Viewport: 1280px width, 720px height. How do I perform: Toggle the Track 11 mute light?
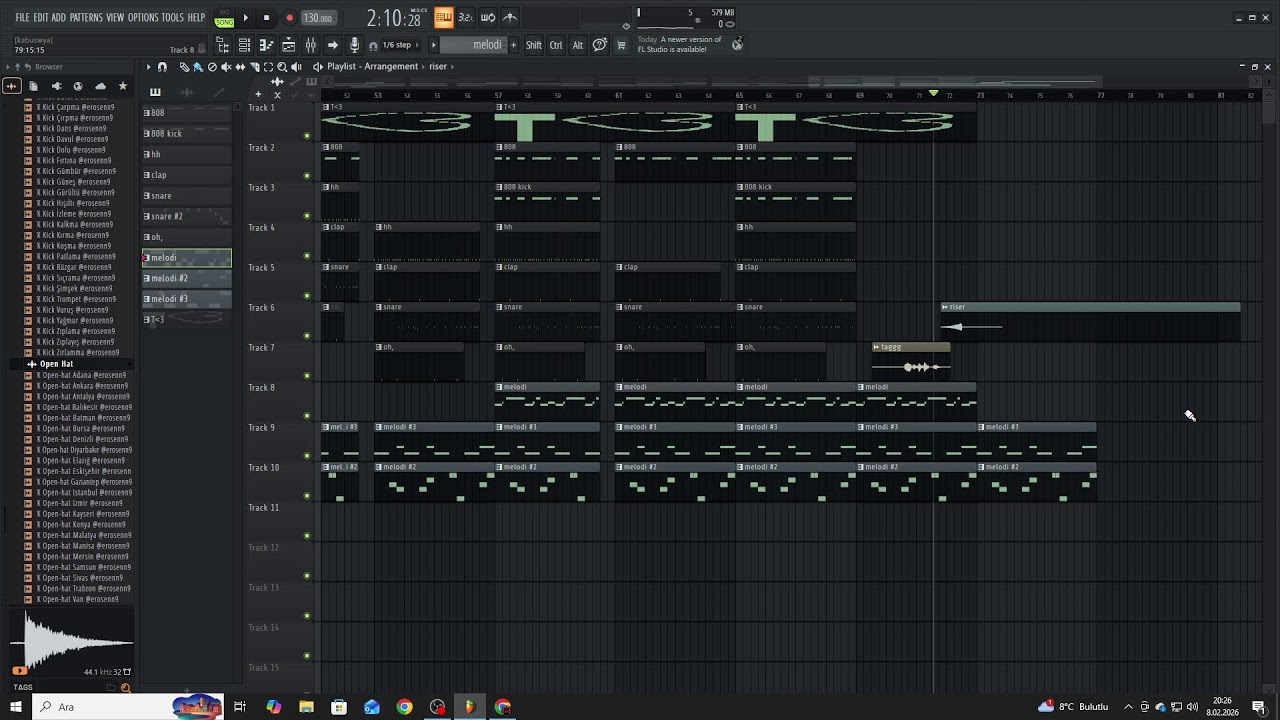pos(307,536)
